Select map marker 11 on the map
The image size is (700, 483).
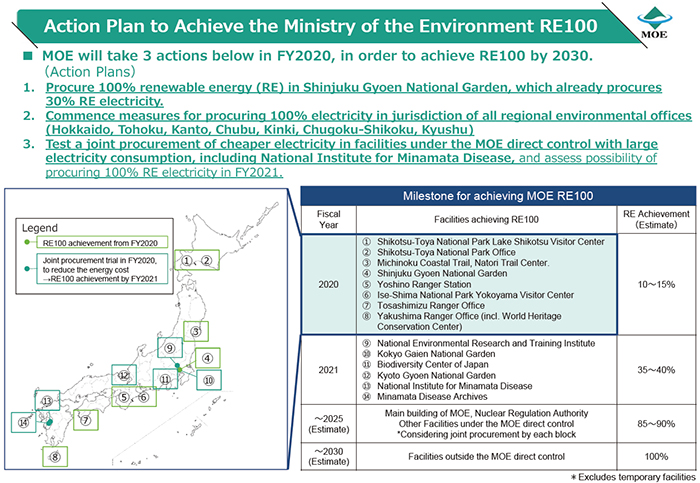[165, 379]
